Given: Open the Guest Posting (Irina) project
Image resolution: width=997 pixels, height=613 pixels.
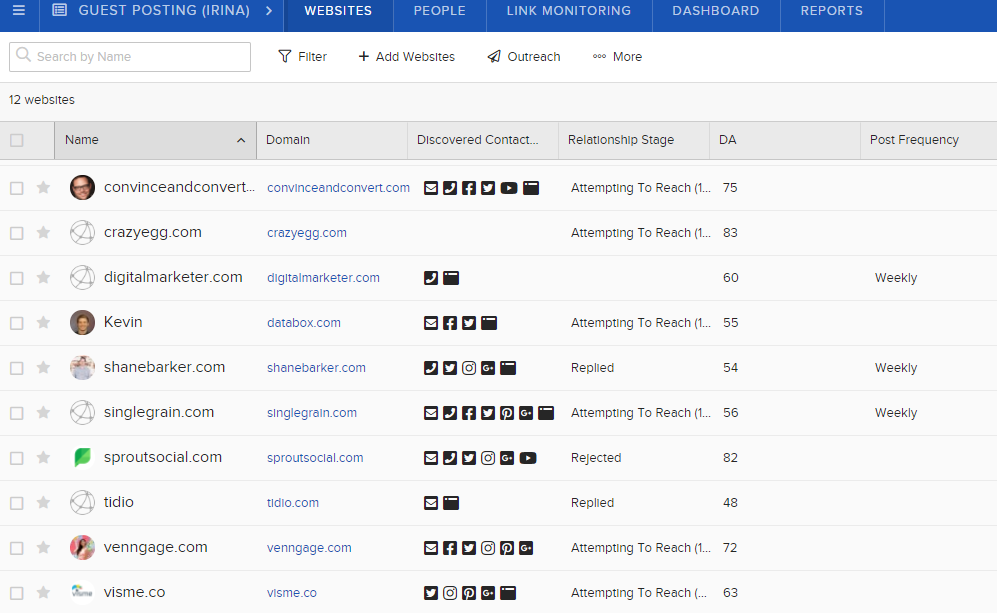Looking at the screenshot, I should (x=164, y=11).
